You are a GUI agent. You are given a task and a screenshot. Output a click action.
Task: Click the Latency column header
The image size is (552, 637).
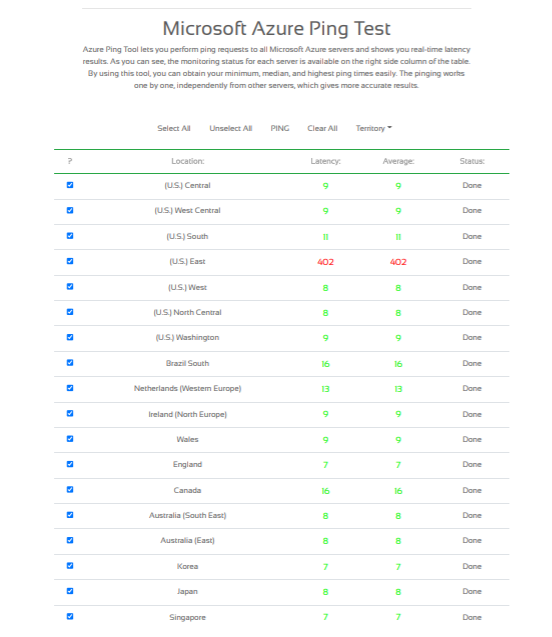[325, 161]
